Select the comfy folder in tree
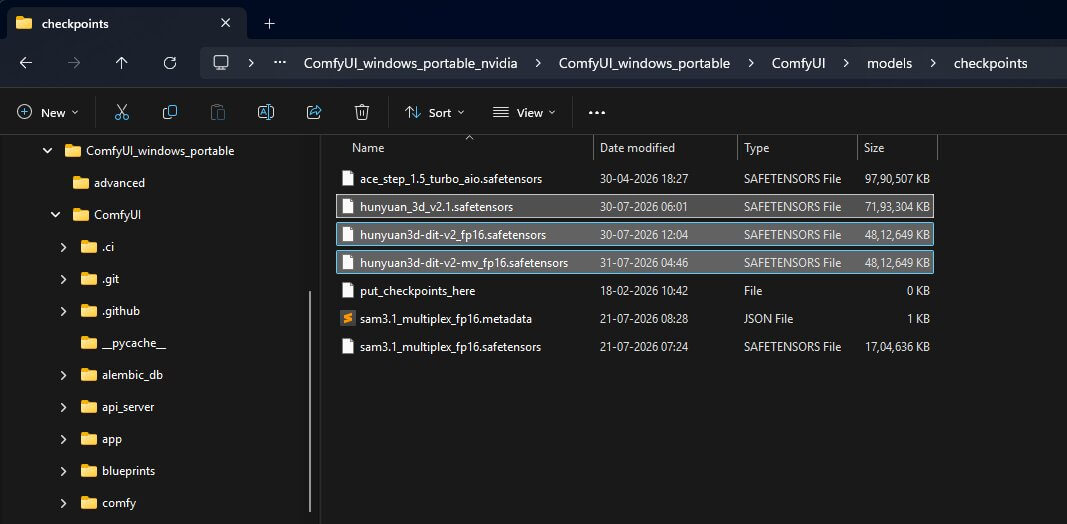This screenshot has height=524, width=1067. click(119, 504)
